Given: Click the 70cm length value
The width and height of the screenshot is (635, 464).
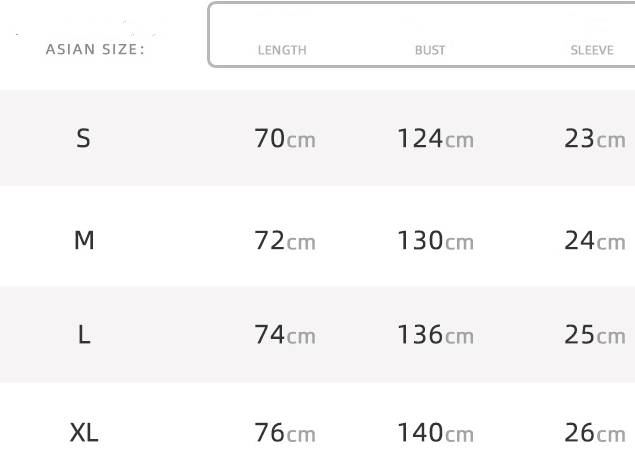Looking at the screenshot, I should 285,139.
